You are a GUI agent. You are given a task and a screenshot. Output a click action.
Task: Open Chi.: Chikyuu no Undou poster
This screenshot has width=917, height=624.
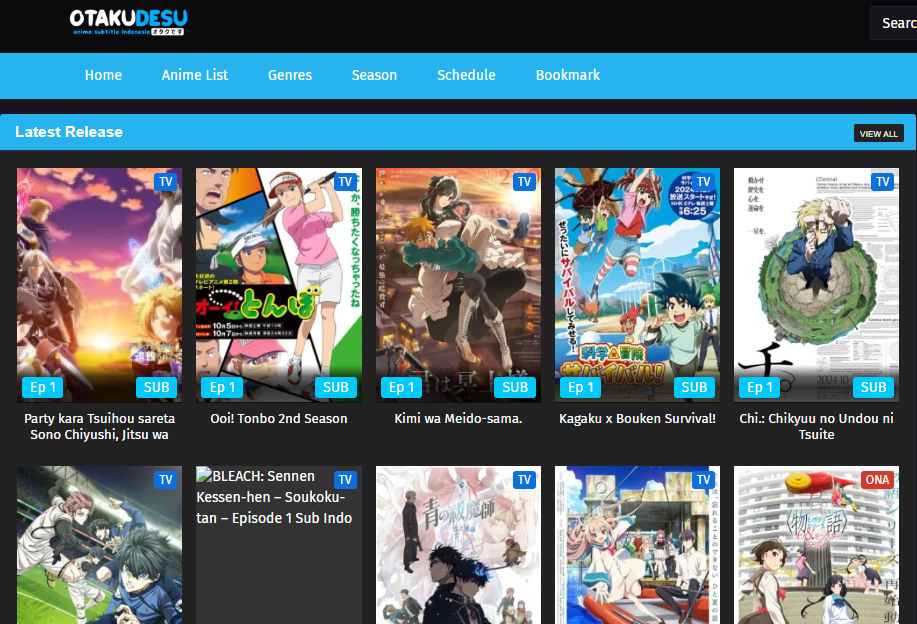pos(816,285)
